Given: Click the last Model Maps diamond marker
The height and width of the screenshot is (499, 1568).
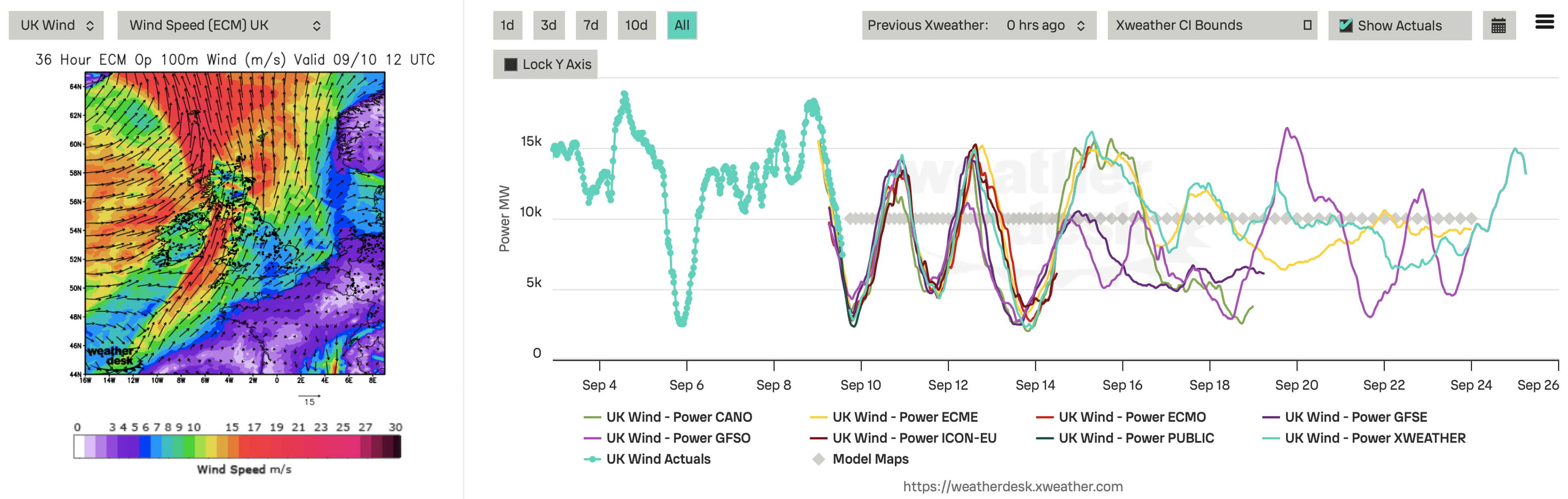Looking at the screenshot, I should 1471,218.
